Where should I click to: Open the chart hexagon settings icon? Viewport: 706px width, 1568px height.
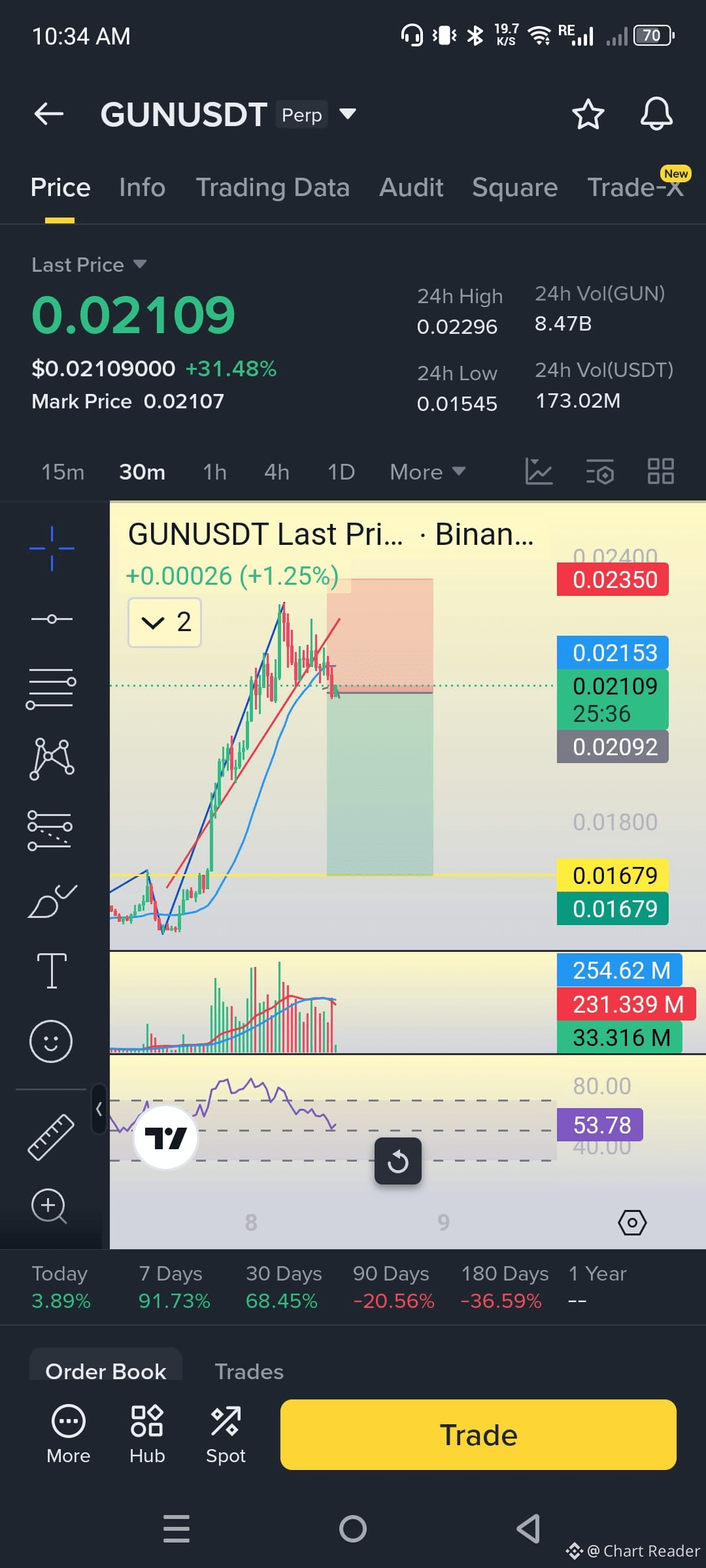pyautogui.click(x=632, y=1222)
